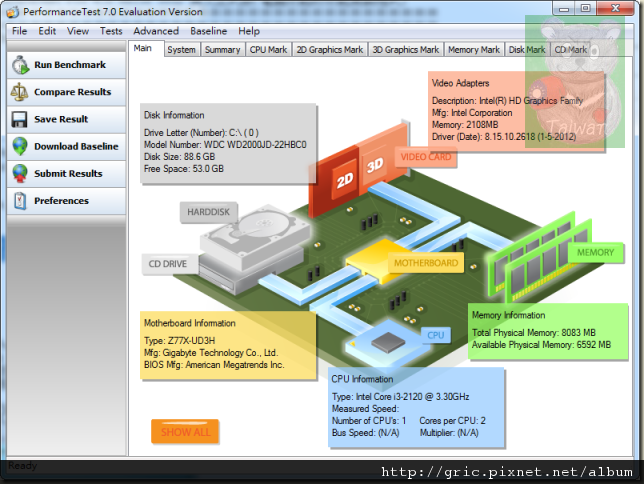This screenshot has height=484, width=644.
Task: Open the Tests menu
Action: tap(111, 31)
